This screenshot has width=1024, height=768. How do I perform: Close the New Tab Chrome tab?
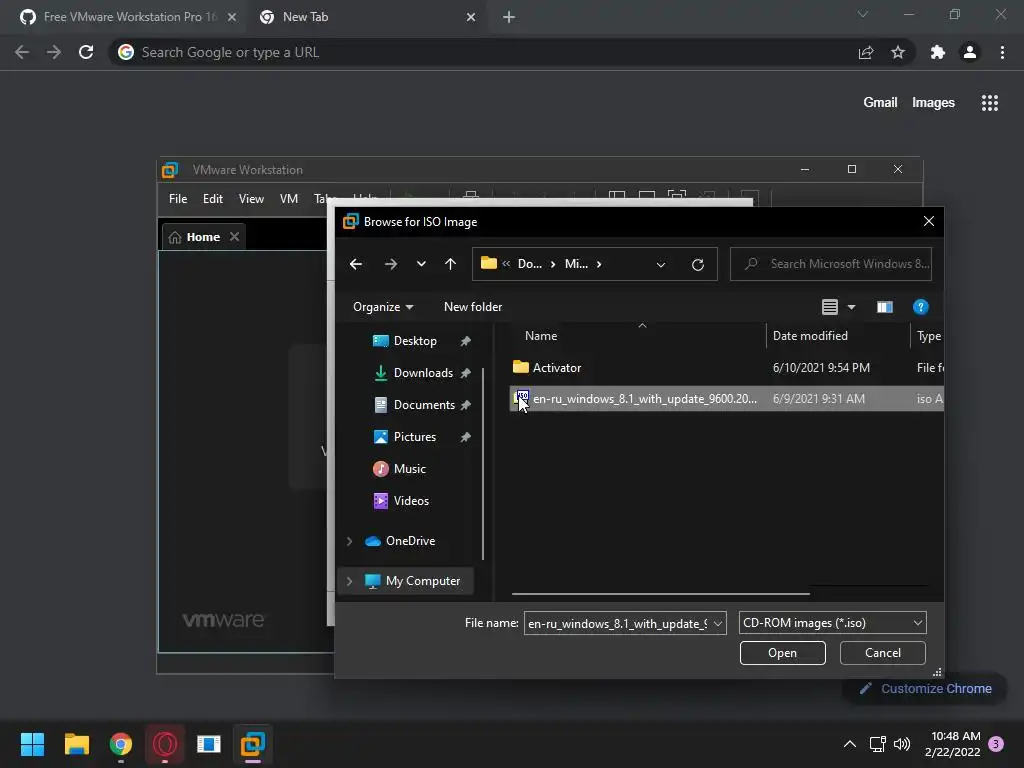[471, 17]
